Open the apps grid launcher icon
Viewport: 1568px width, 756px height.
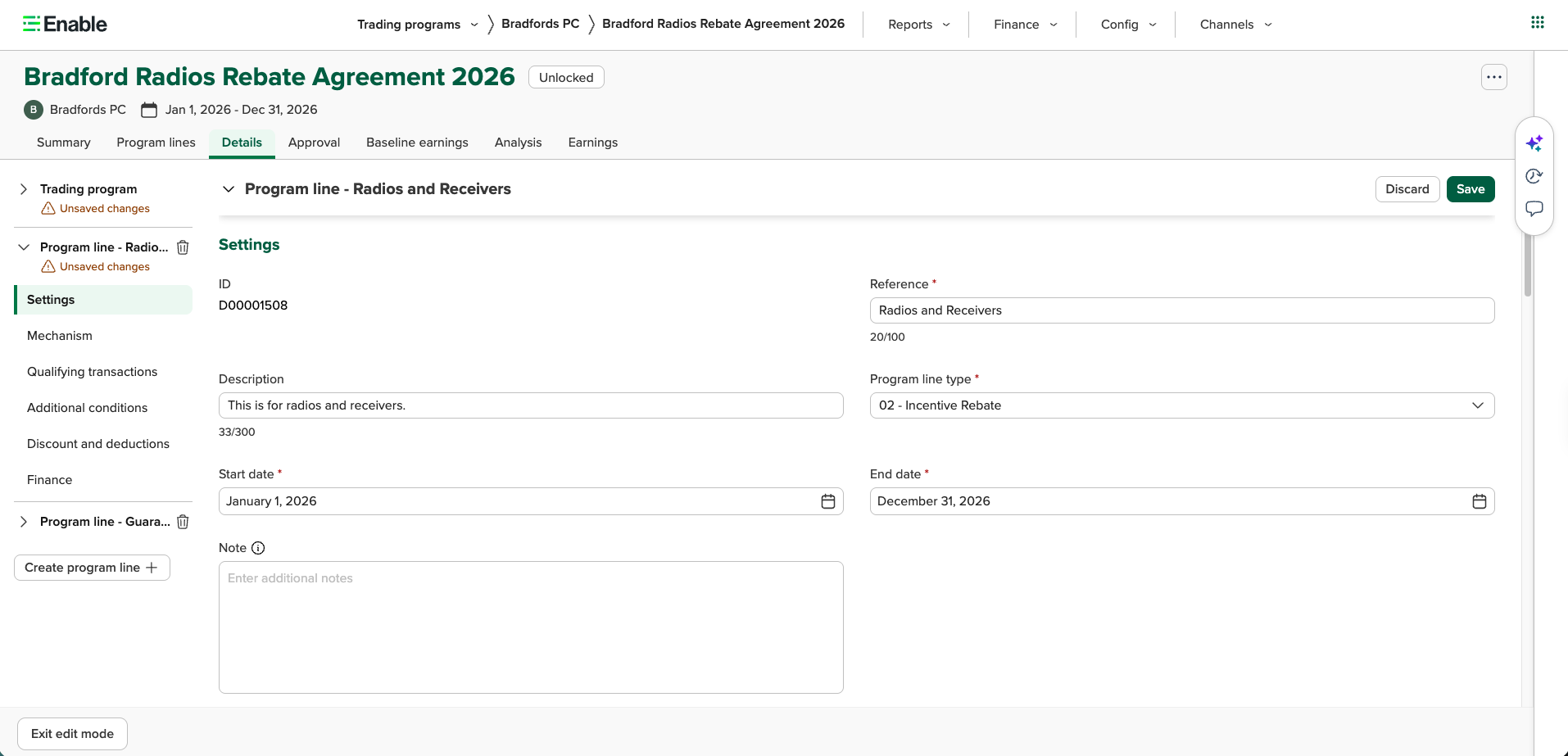(1538, 22)
